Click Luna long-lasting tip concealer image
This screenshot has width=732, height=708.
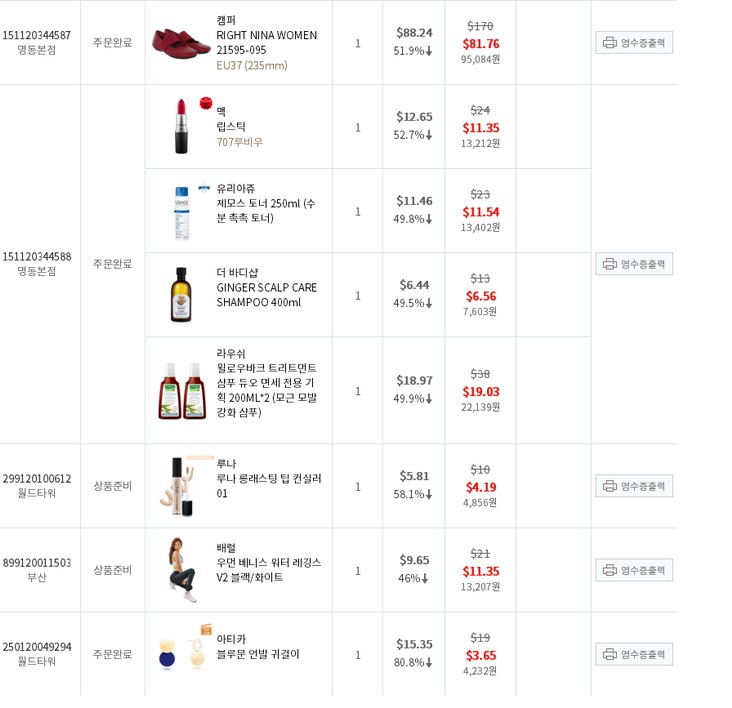pos(181,486)
